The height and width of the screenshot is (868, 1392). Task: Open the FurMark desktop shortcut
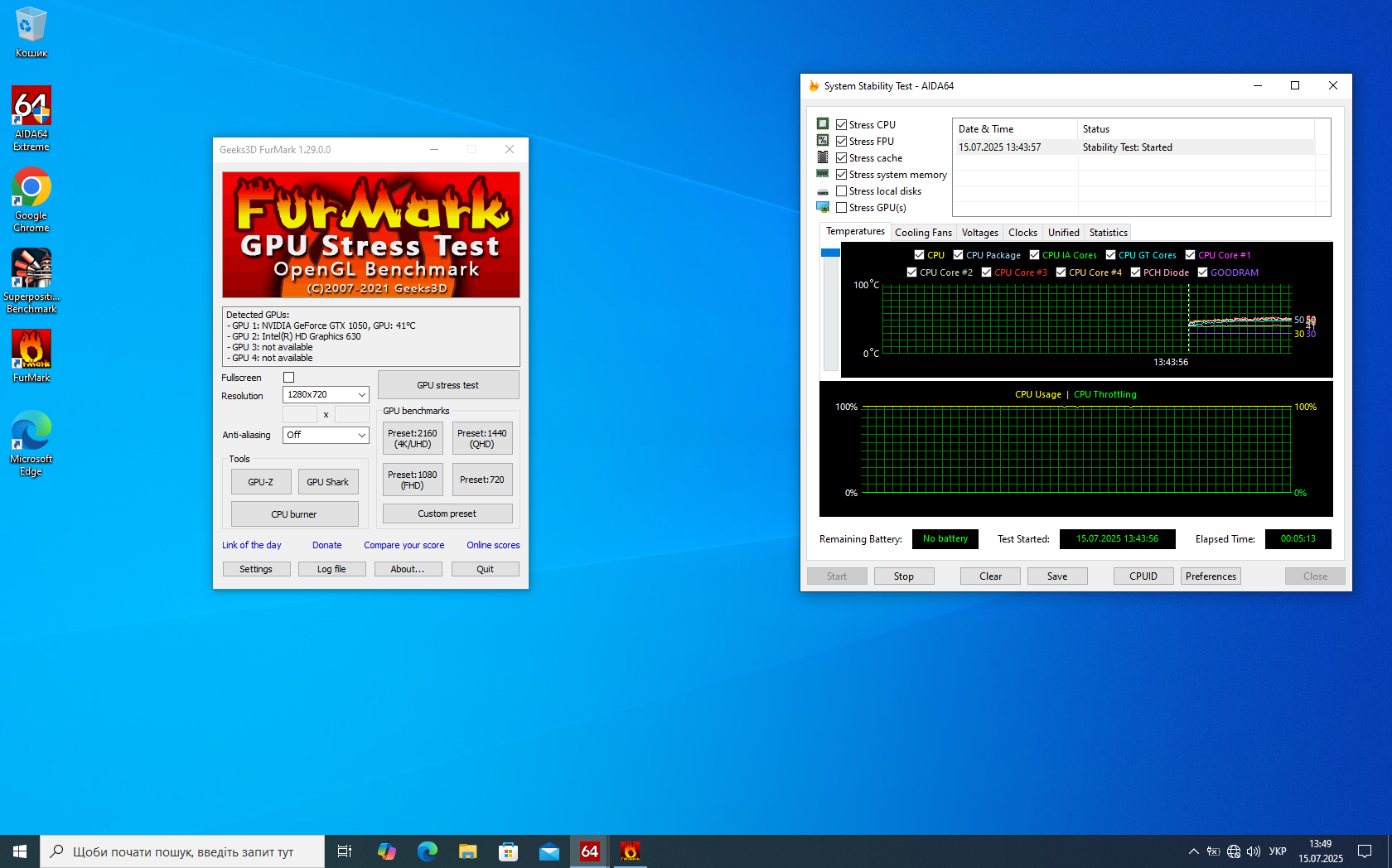coord(31,356)
